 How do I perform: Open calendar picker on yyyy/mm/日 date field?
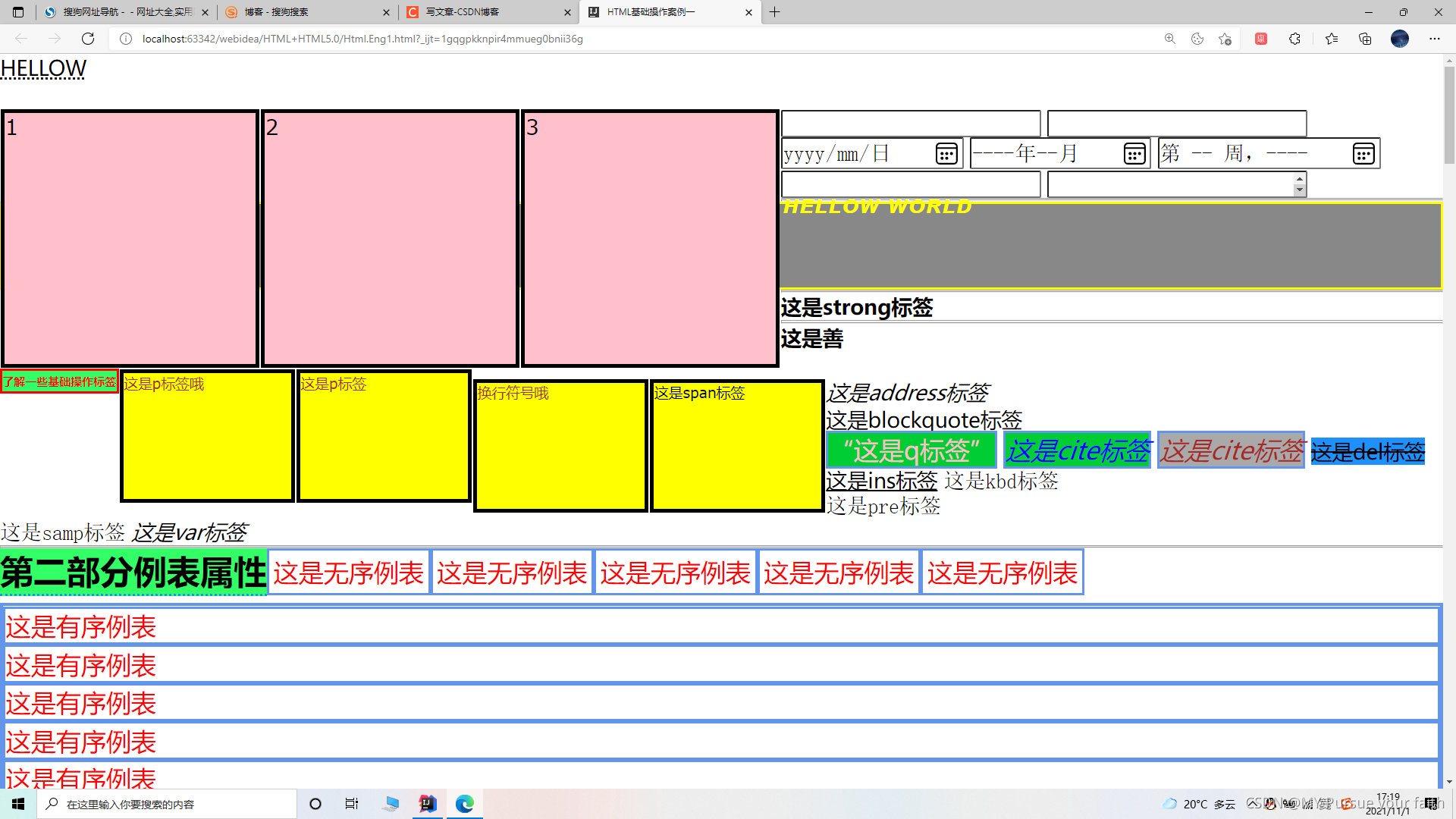946,155
